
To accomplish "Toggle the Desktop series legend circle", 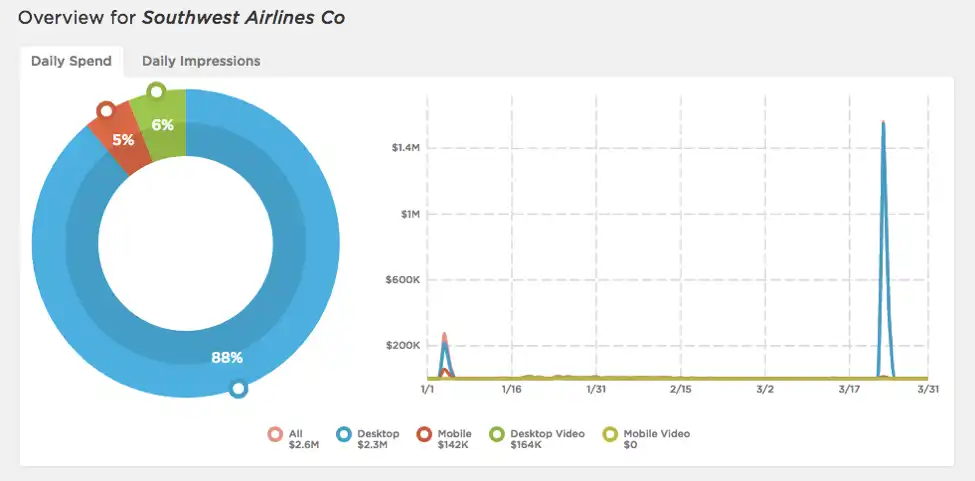I will tap(344, 434).
